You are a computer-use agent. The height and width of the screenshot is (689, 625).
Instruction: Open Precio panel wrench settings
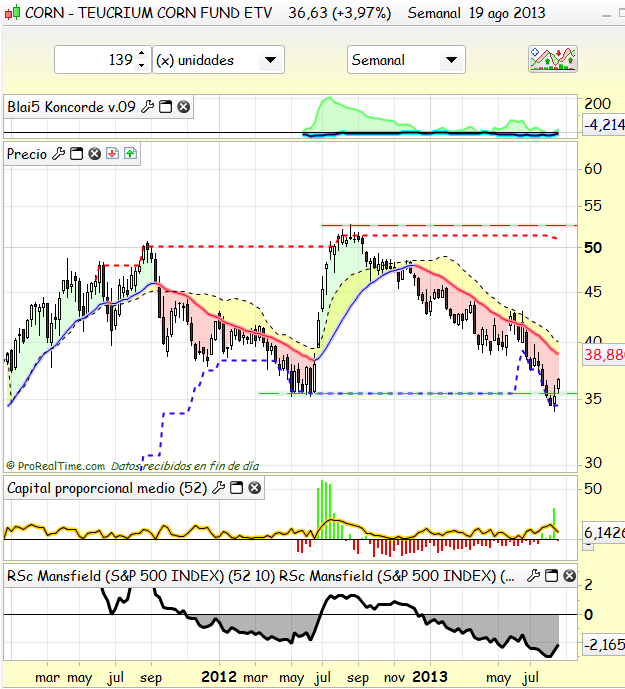point(58,153)
